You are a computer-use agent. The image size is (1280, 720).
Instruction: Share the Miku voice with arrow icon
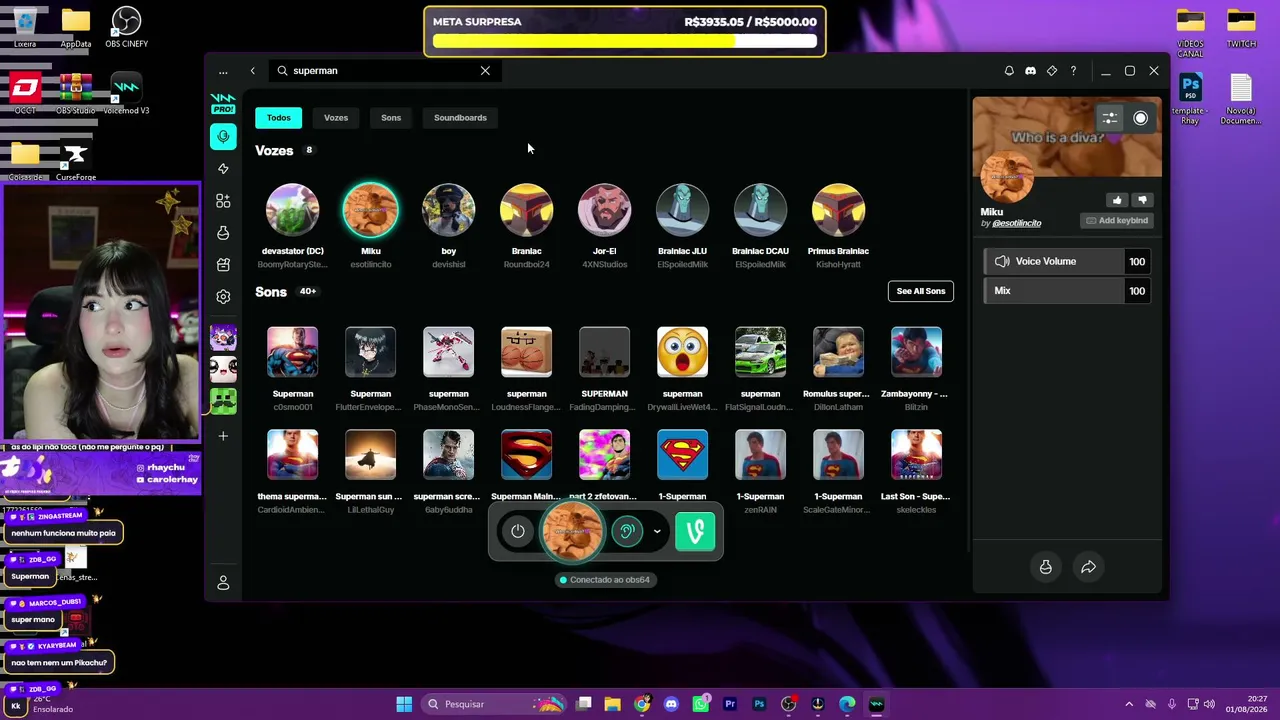[1088, 567]
